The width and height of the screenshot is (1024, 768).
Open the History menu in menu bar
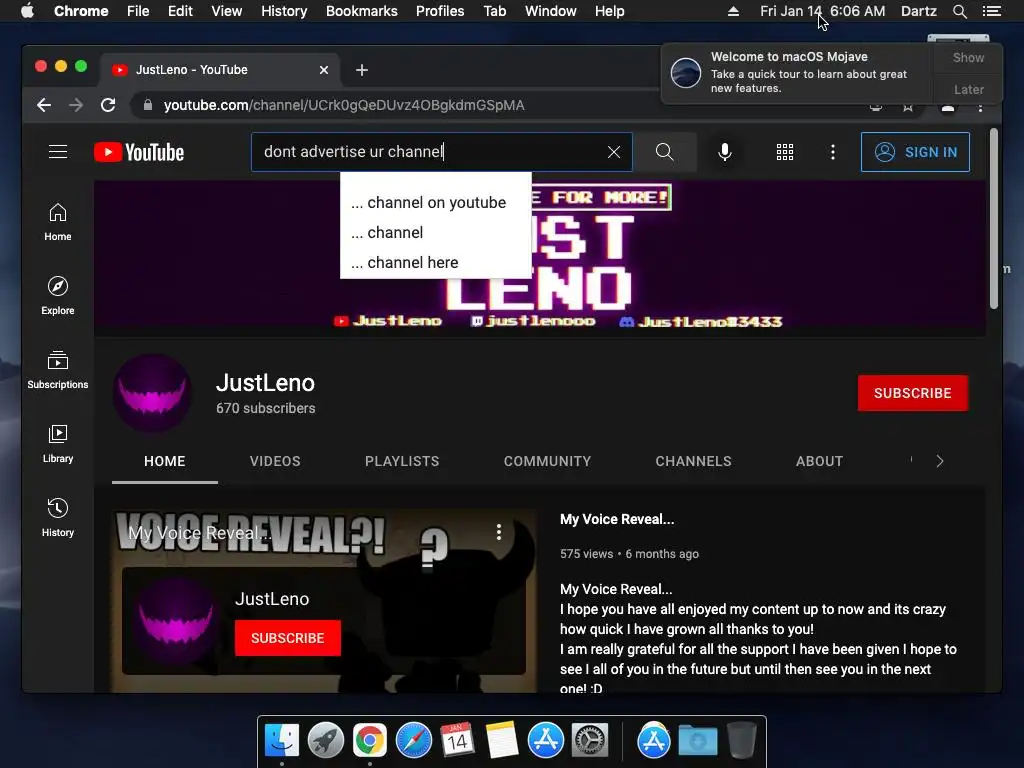tap(284, 11)
